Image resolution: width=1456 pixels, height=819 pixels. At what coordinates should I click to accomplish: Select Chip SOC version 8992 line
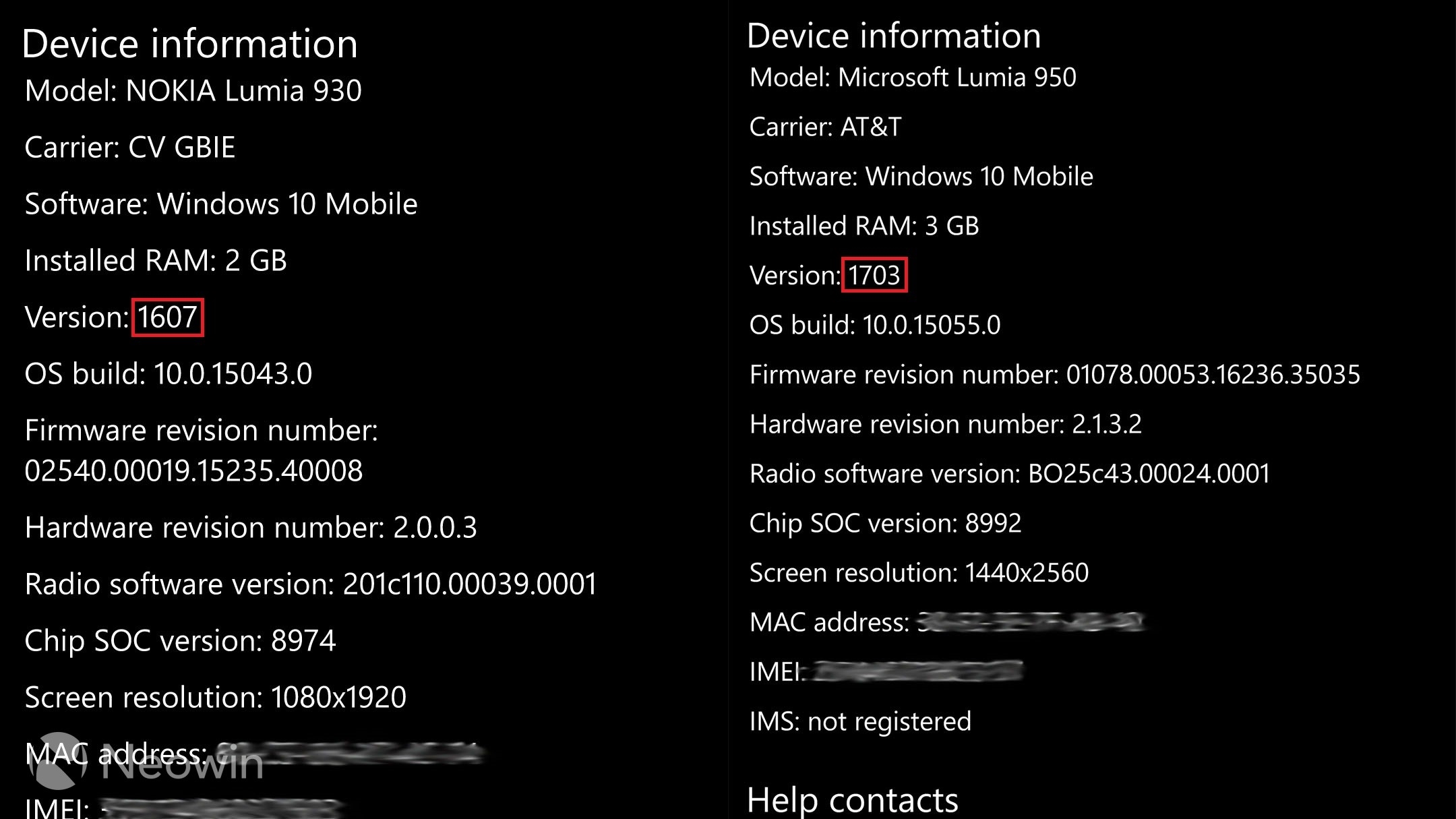pyautogui.click(x=885, y=523)
